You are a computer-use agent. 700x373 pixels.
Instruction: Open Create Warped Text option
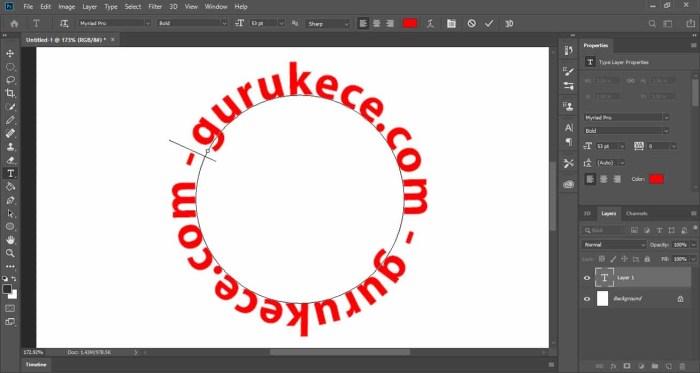tap(430, 24)
